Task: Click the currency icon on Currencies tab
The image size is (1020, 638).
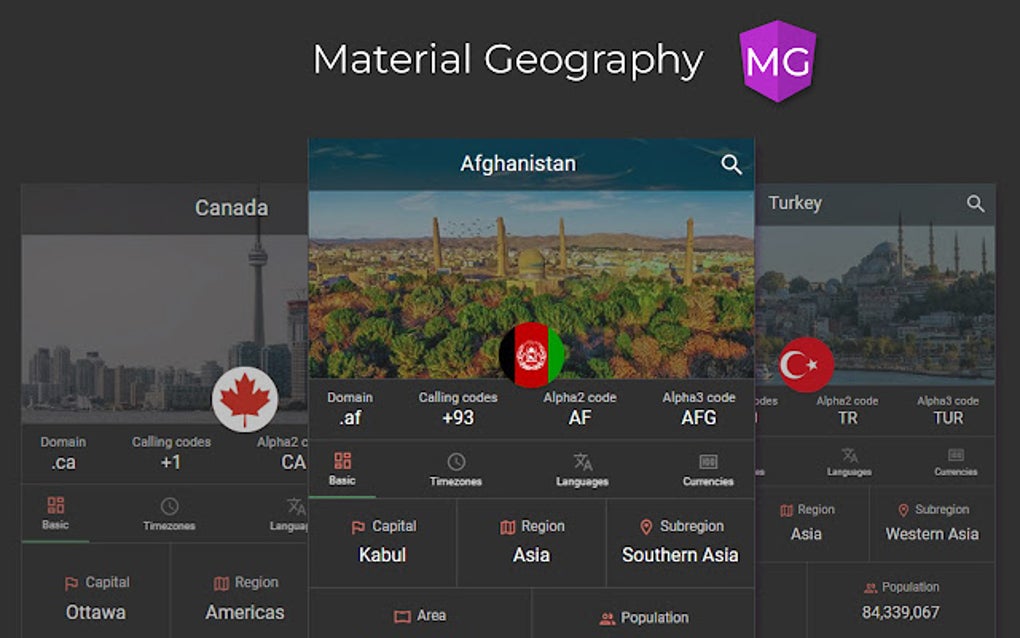Action: coord(708,463)
